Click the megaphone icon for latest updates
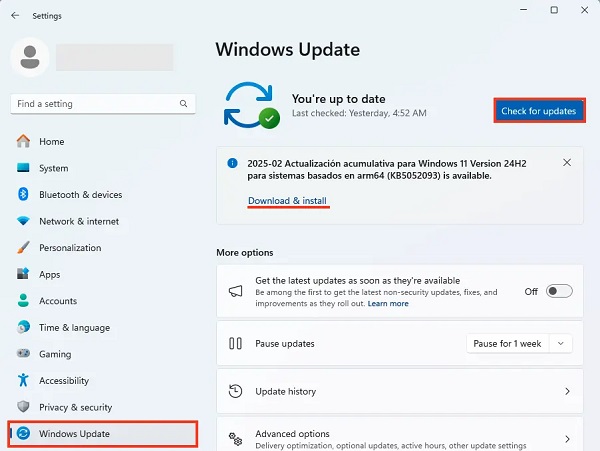The height and width of the screenshot is (451, 600). pos(235,291)
